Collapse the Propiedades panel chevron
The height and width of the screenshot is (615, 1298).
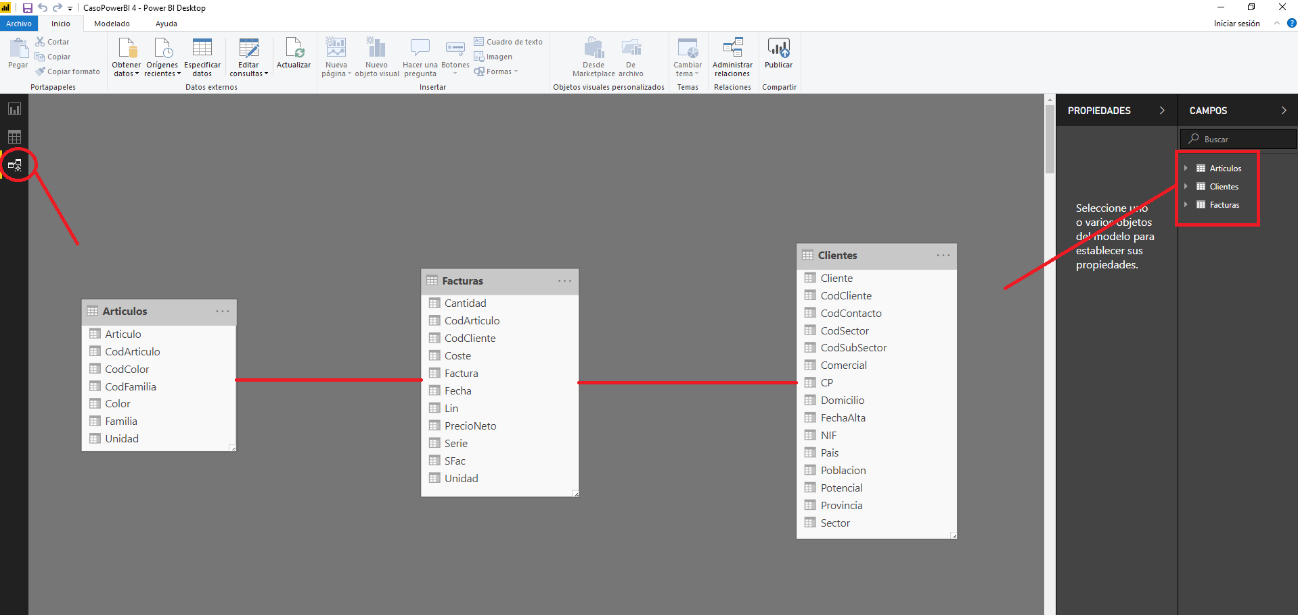point(1162,110)
